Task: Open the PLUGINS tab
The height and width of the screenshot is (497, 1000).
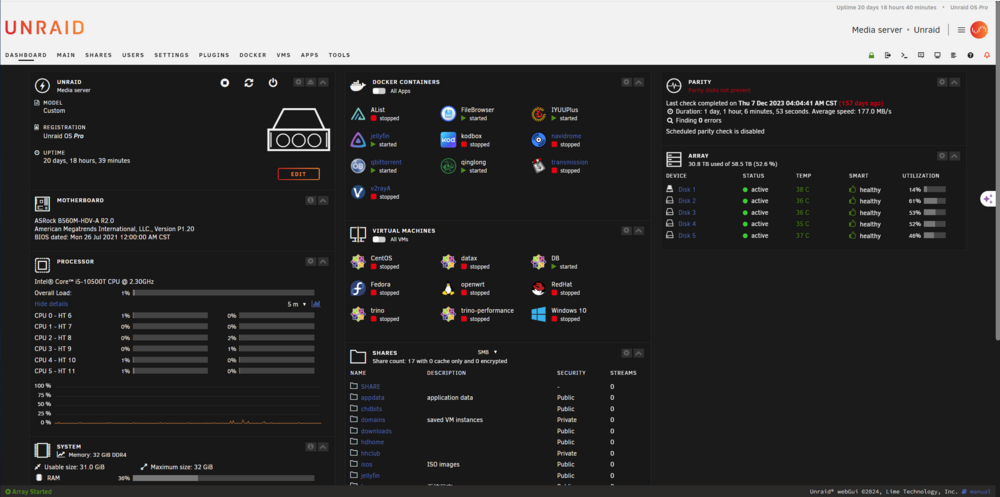Action: (x=214, y=55)
